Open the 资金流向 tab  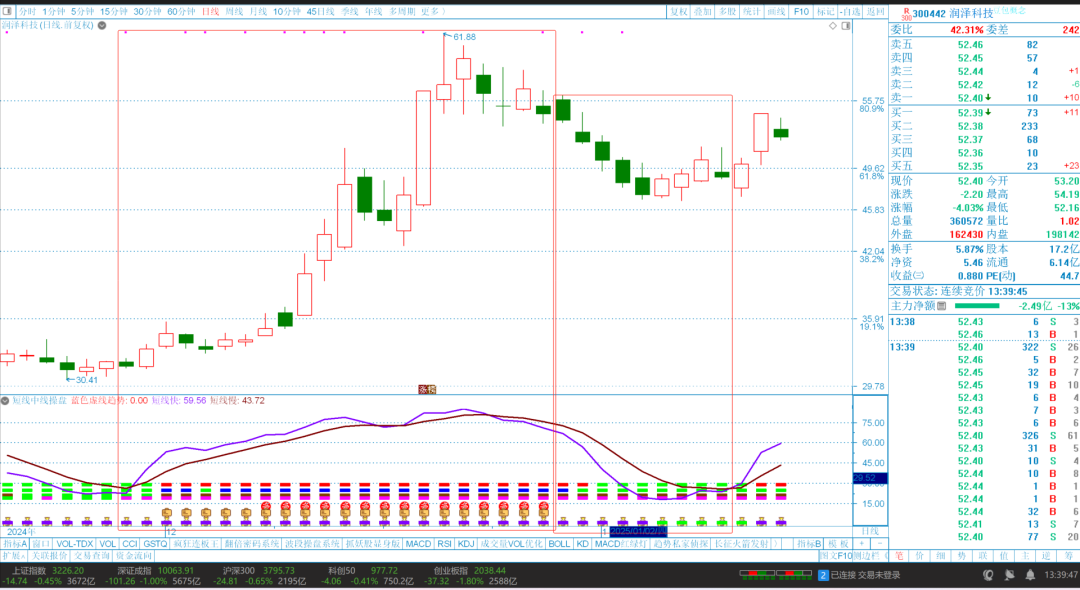[134, 556]
